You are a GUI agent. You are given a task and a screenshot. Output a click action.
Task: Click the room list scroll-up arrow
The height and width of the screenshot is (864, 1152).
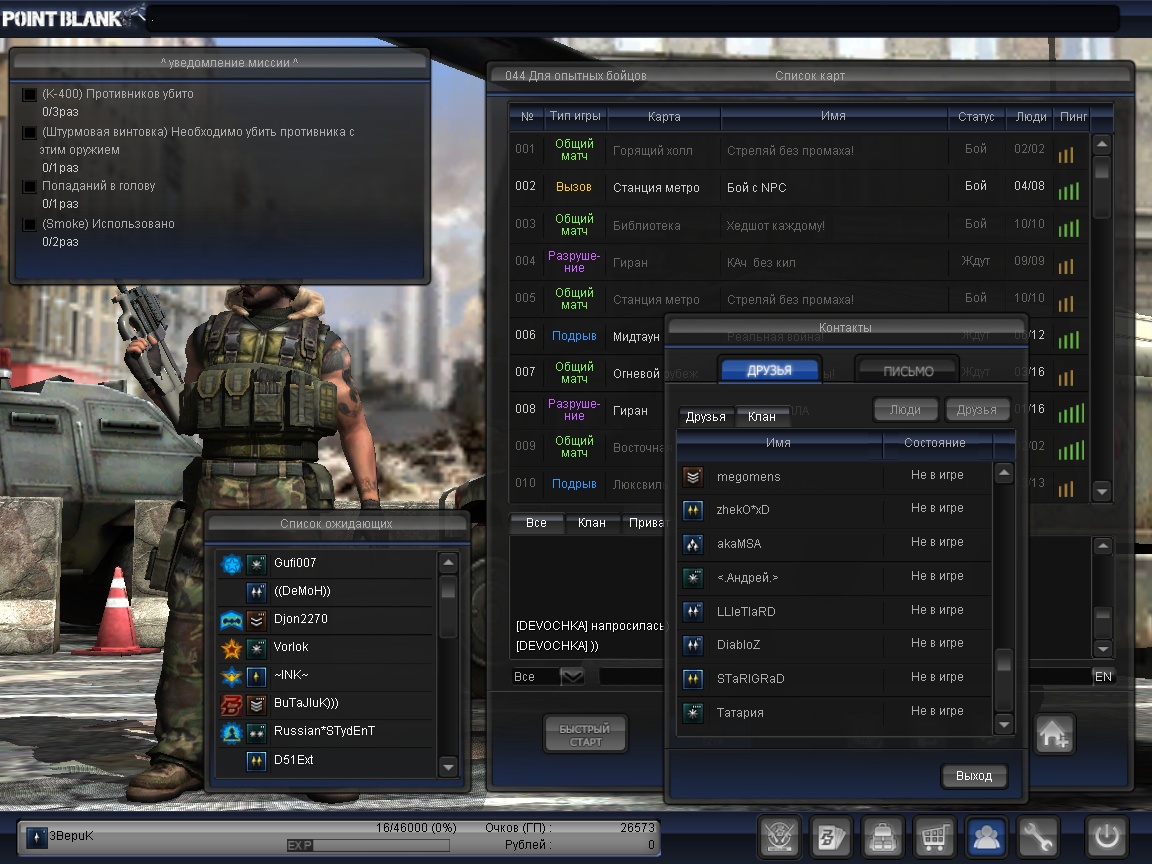1101,144
